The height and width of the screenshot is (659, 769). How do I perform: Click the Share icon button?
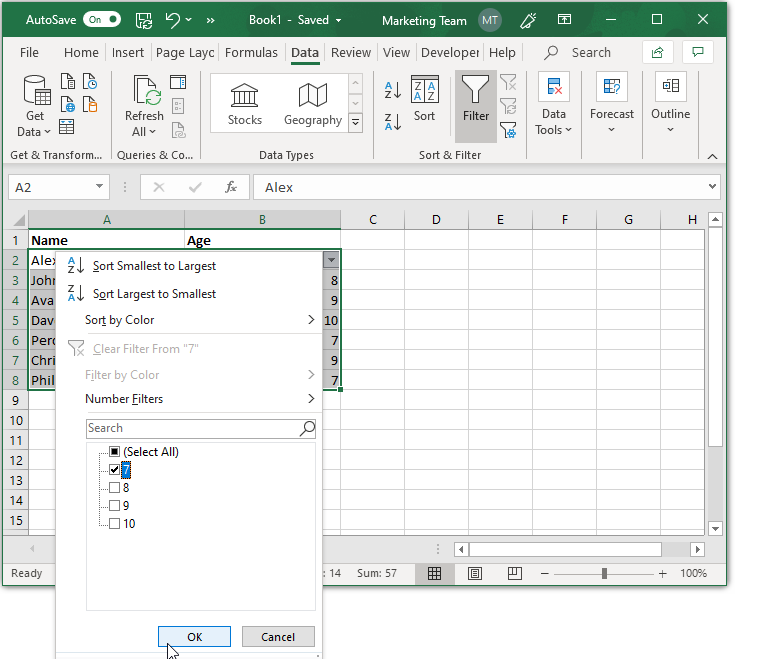[x=658, y=52]
